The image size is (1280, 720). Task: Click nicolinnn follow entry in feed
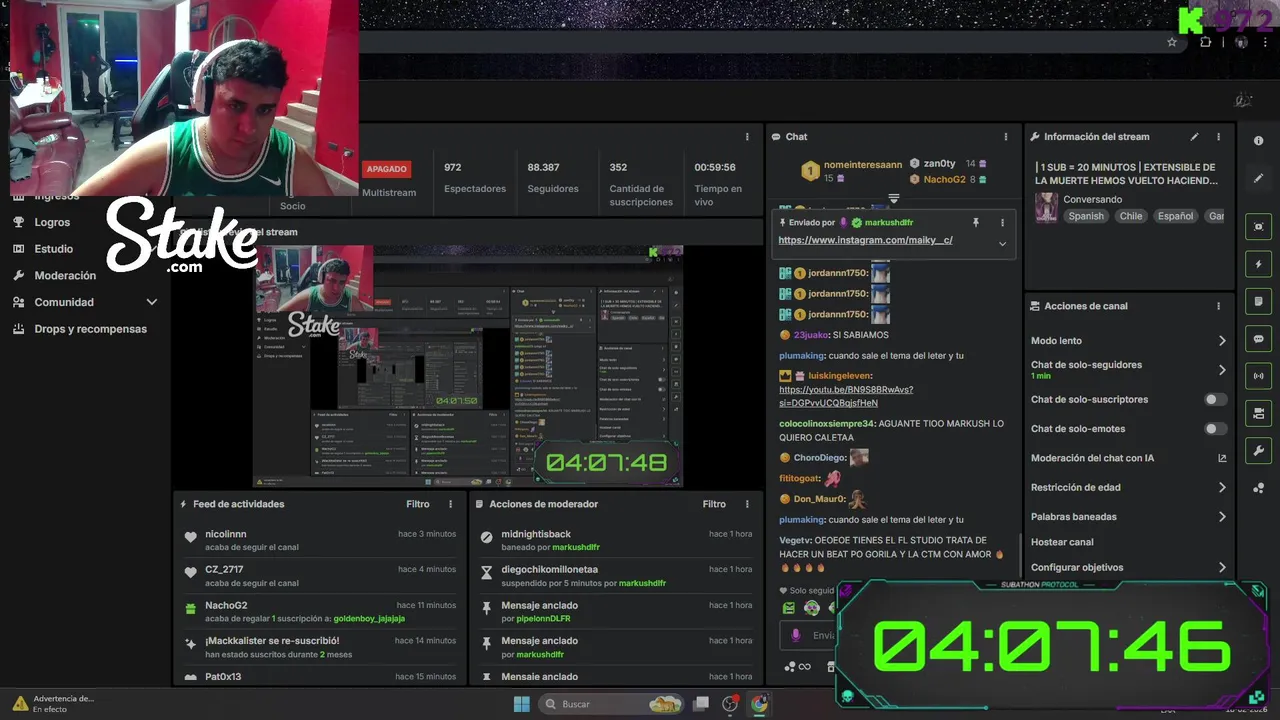tap(318, 540)
